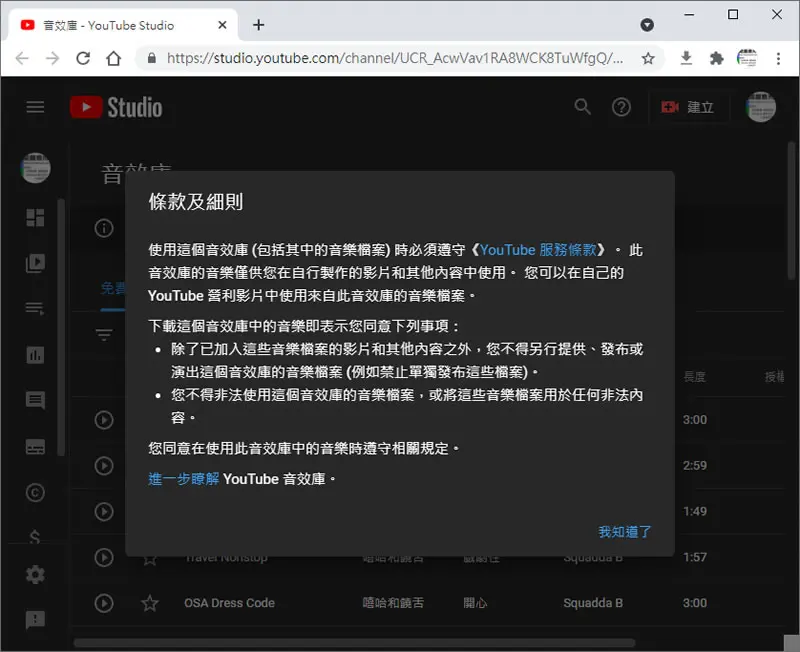Bookmark this page with the star icon
This screenshot has height=652, width=800.
click(x=648, y=58)
